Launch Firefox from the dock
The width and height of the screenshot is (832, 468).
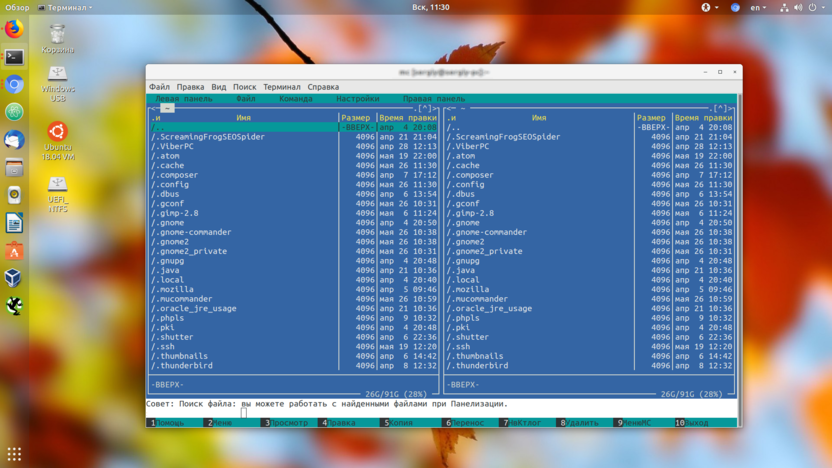(x=14, y=30)
